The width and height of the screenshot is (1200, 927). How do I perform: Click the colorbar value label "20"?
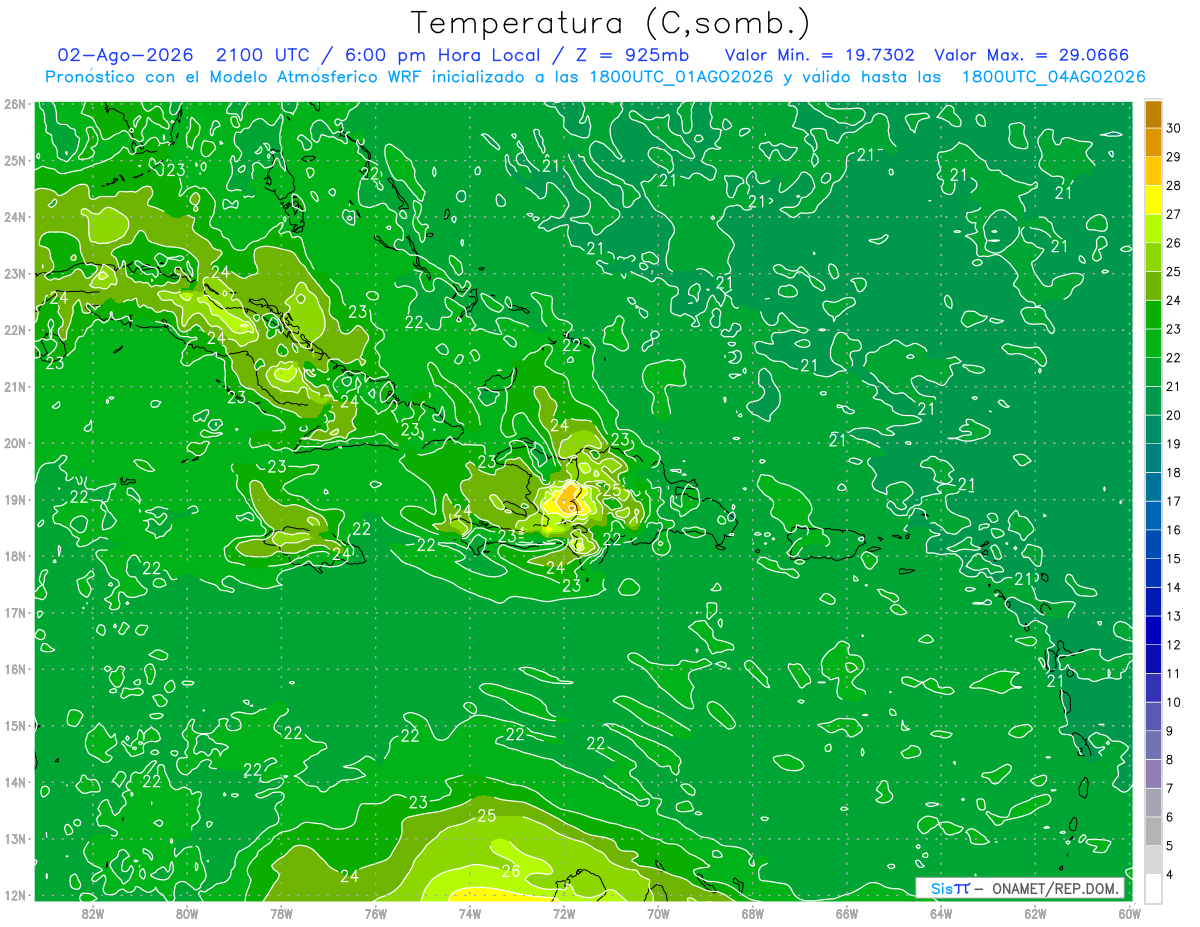coord(1174,415)
